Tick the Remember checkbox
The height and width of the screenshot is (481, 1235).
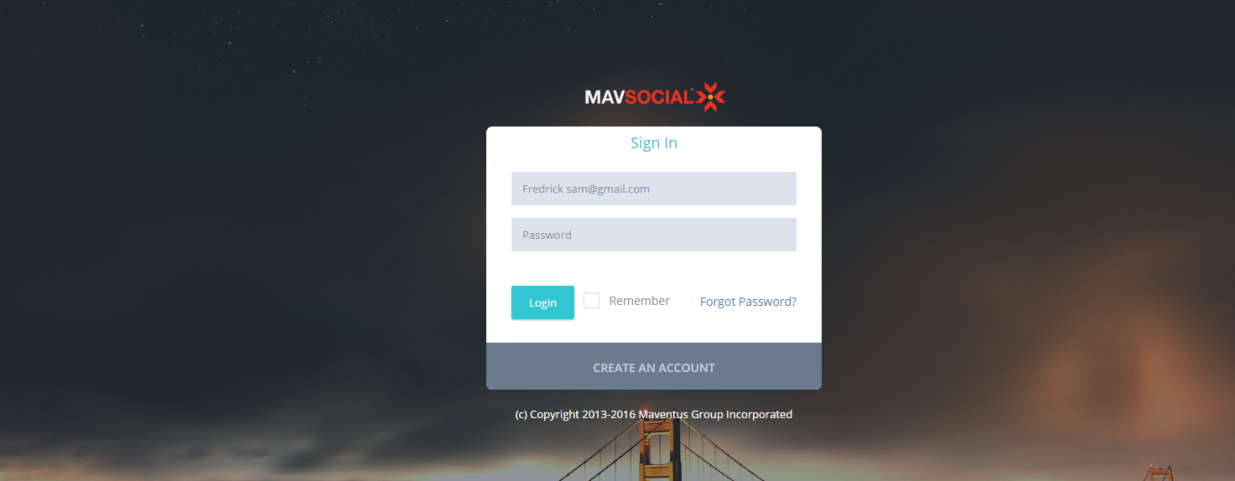point(592,300)
